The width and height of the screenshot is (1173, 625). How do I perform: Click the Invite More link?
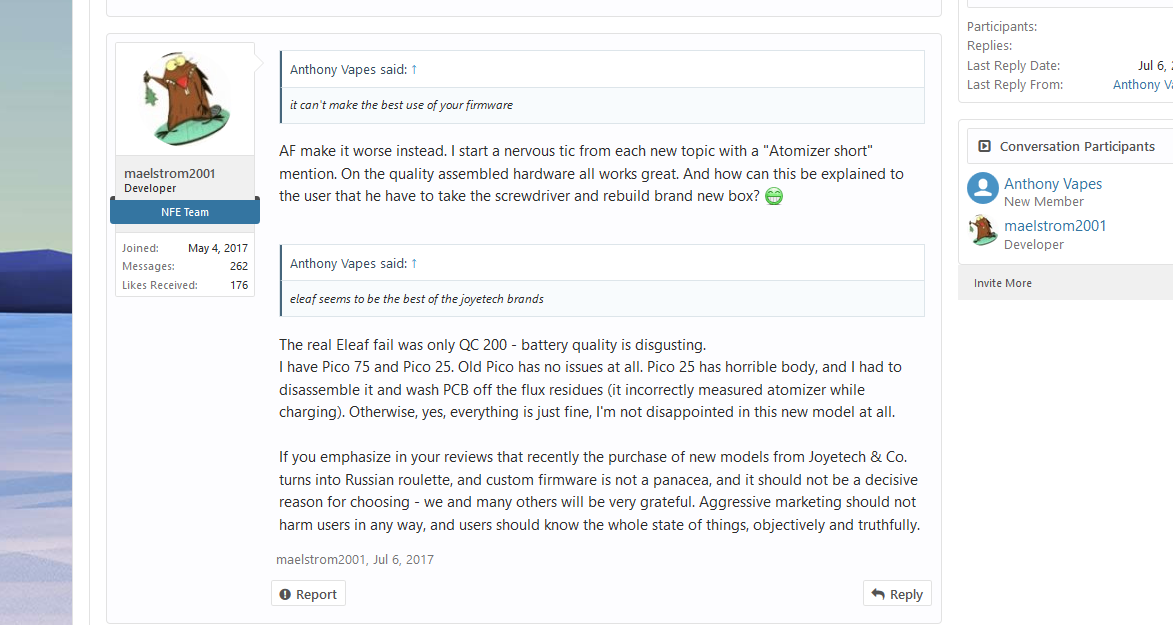[x=1003, y=283]
